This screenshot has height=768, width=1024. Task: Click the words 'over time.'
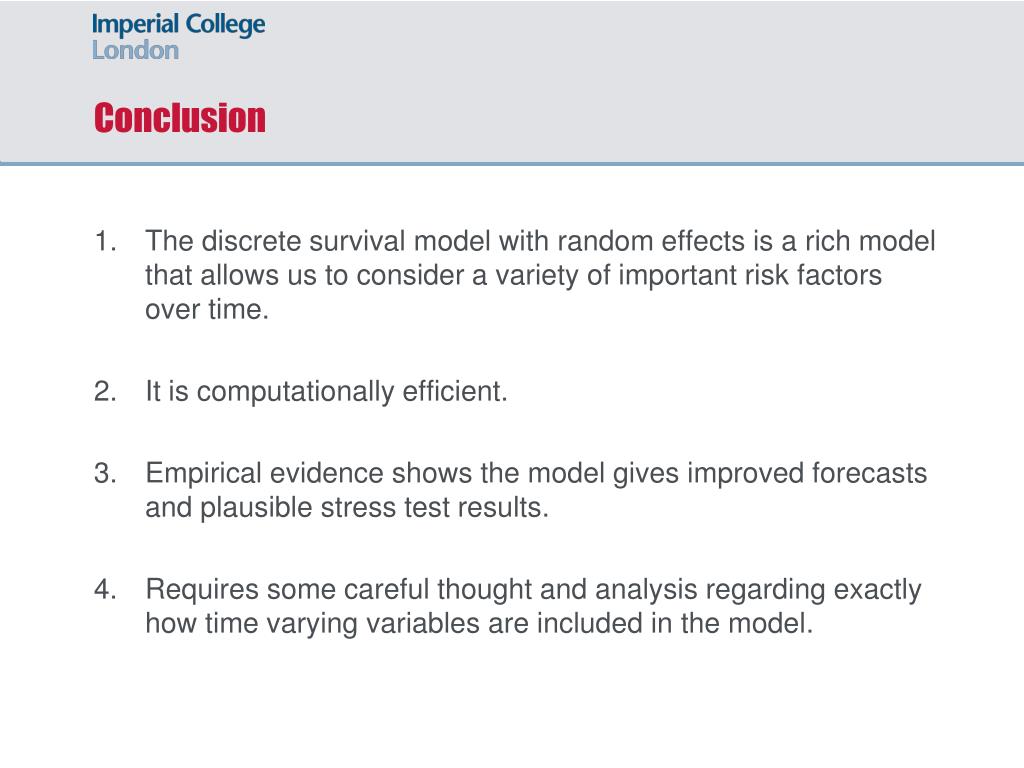point(207,309)
